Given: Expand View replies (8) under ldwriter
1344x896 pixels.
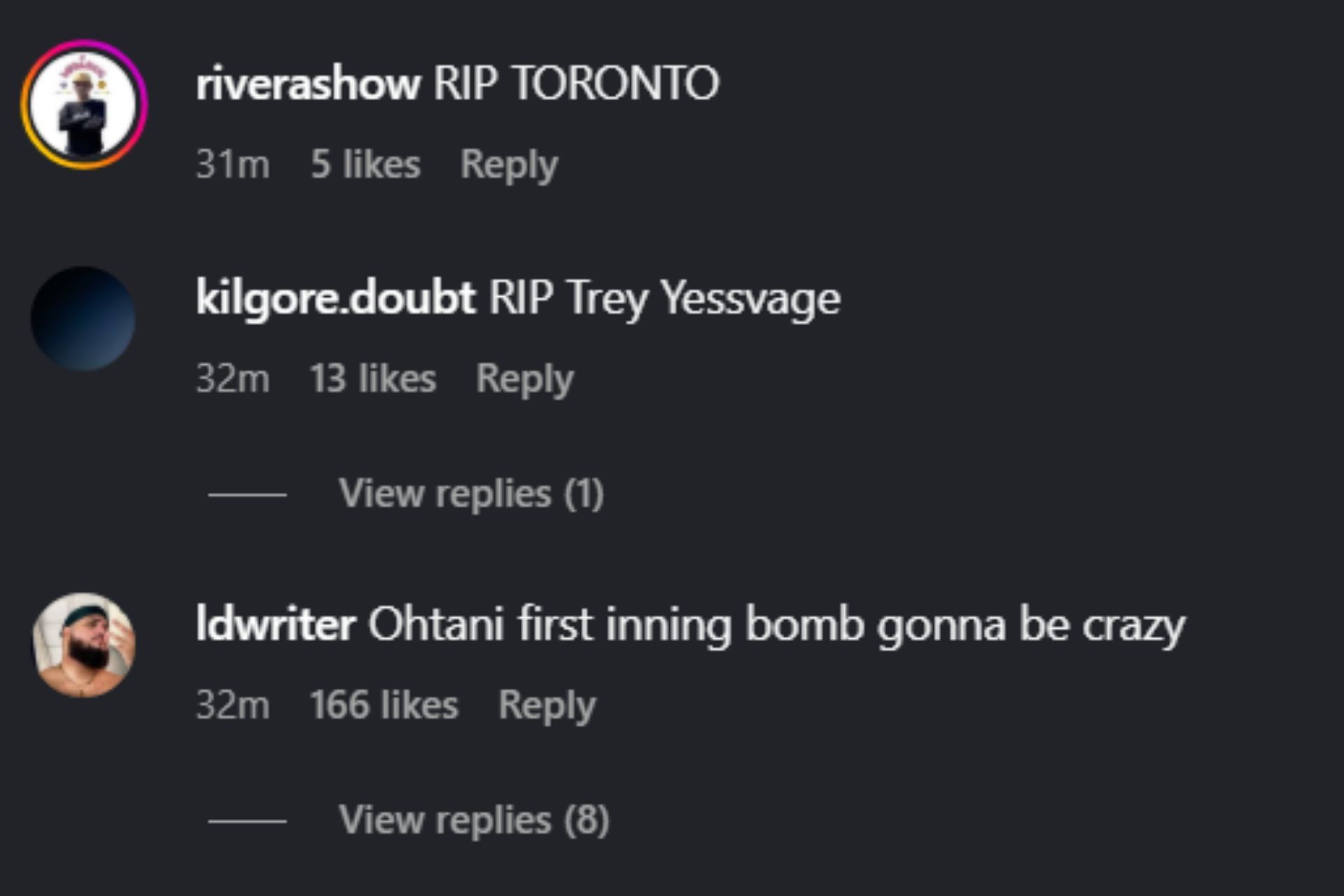Looking at the screenshot, I should pyautogui.click(x=474, y=820).
